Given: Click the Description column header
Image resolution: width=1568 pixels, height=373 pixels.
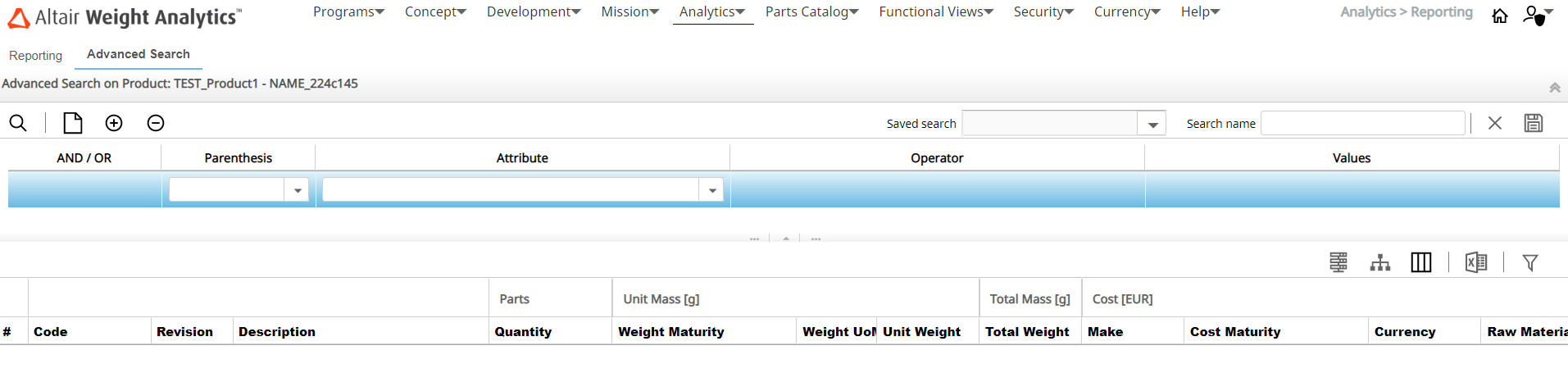Looking at the screenshot, I should [277, 332].
